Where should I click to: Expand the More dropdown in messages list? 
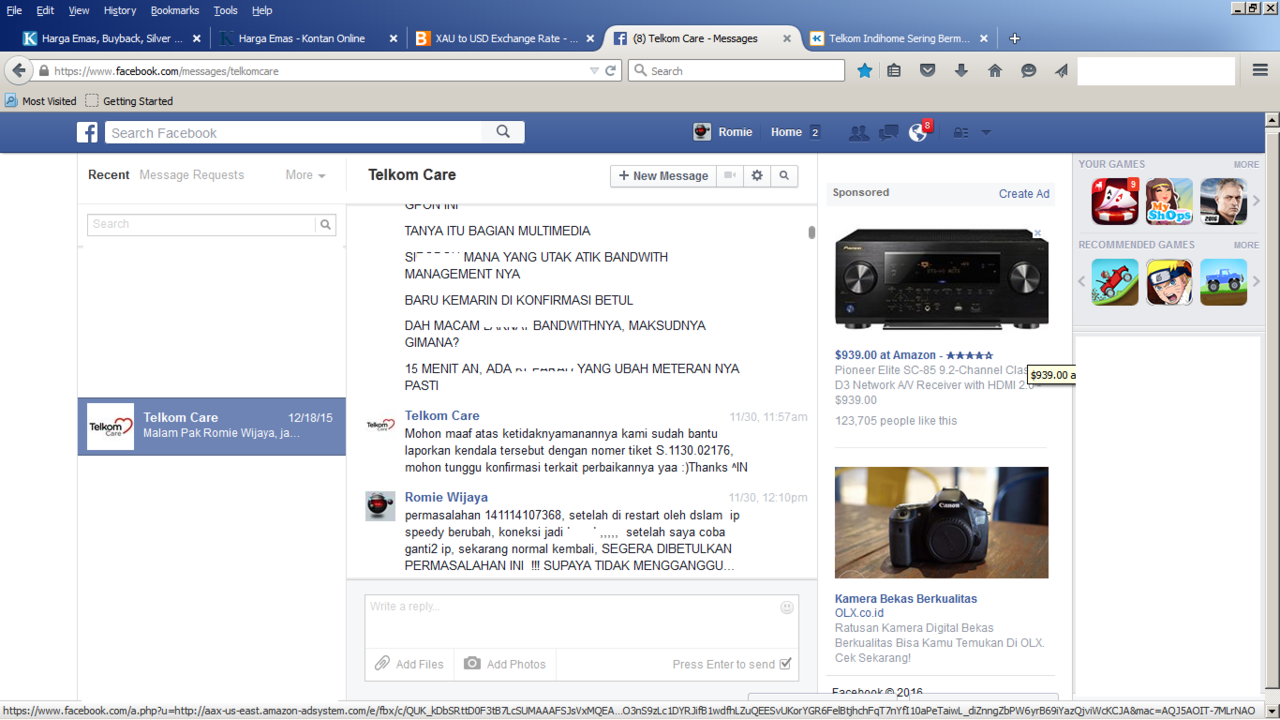pos(305,175)
